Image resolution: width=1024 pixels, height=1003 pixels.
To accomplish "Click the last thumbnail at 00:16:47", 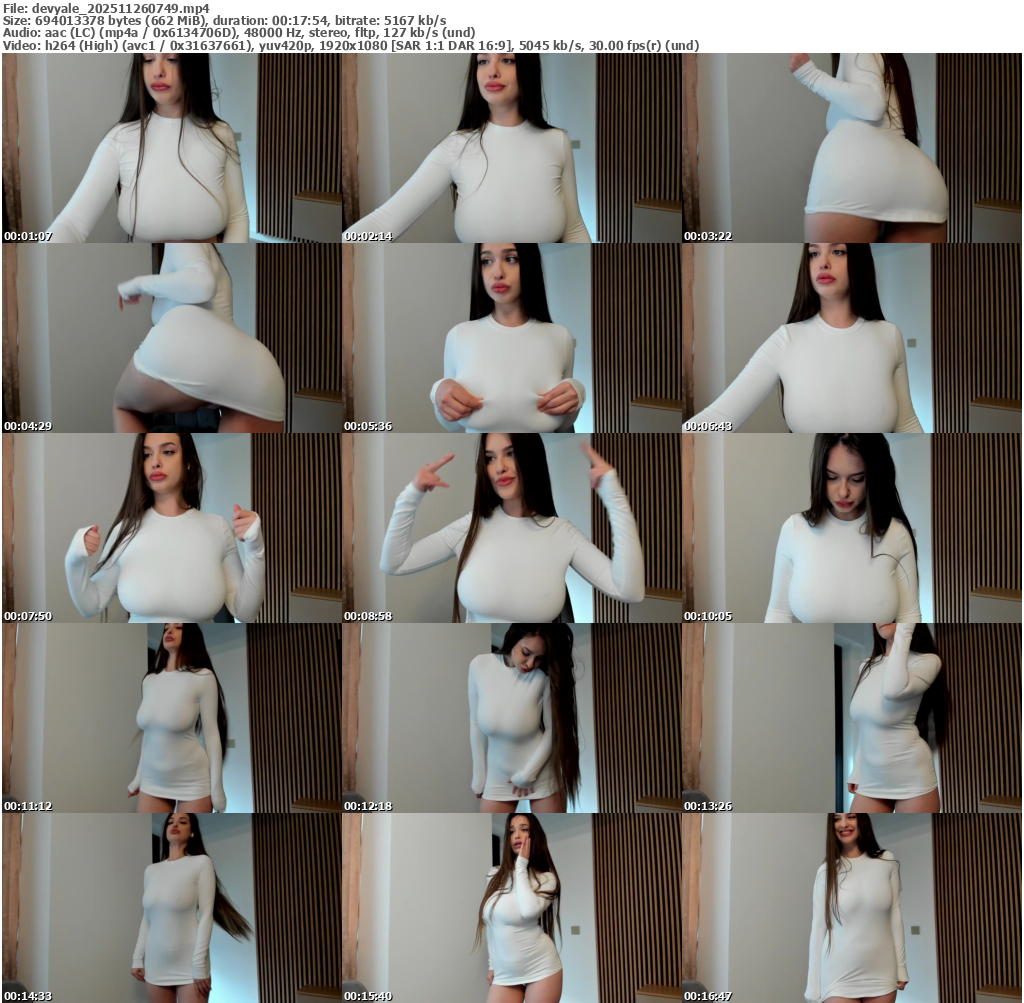I will click(x=852, y=908).
